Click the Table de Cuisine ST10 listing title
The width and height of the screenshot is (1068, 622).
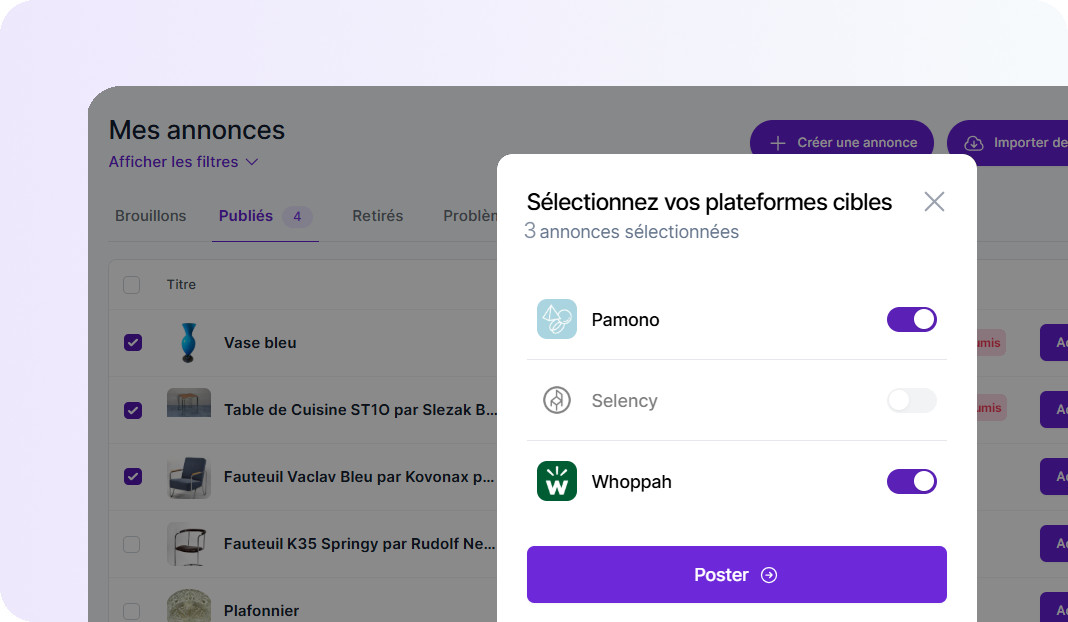360,409
